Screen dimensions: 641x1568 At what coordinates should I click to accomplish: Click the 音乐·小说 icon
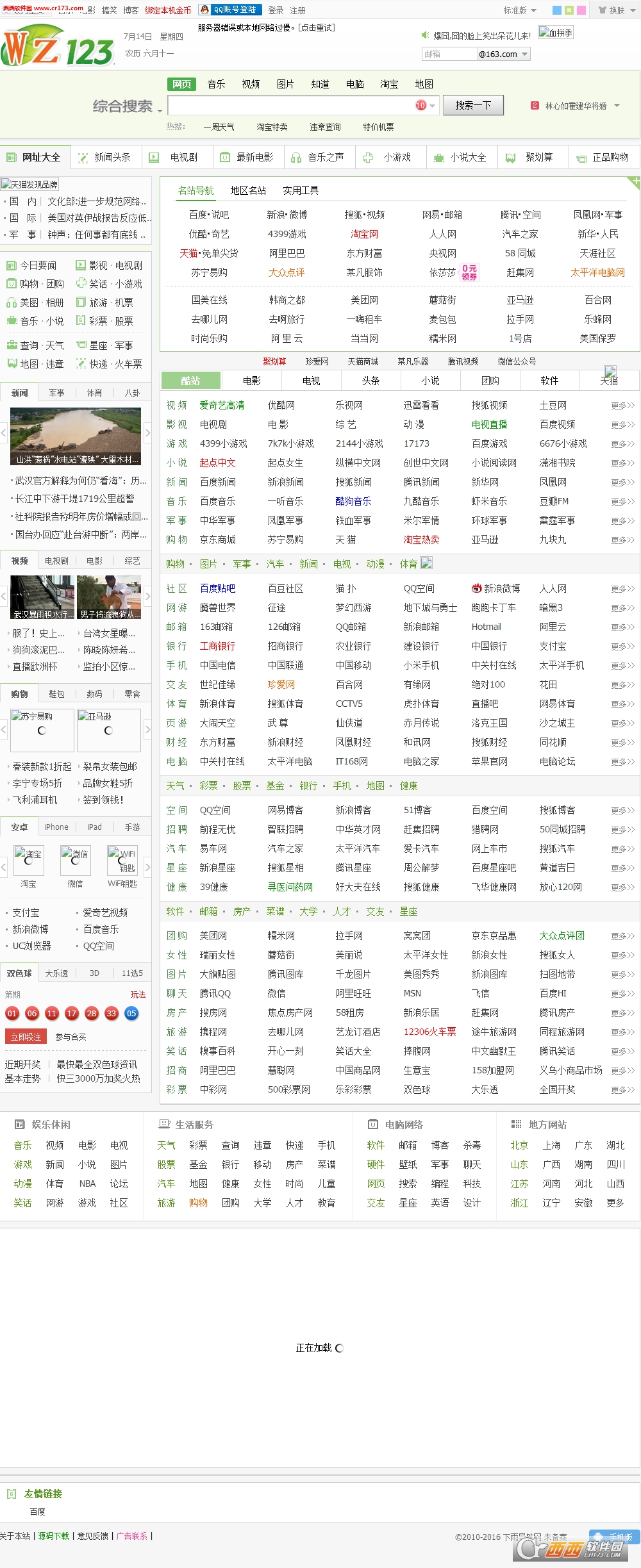[x=11, y=321]
